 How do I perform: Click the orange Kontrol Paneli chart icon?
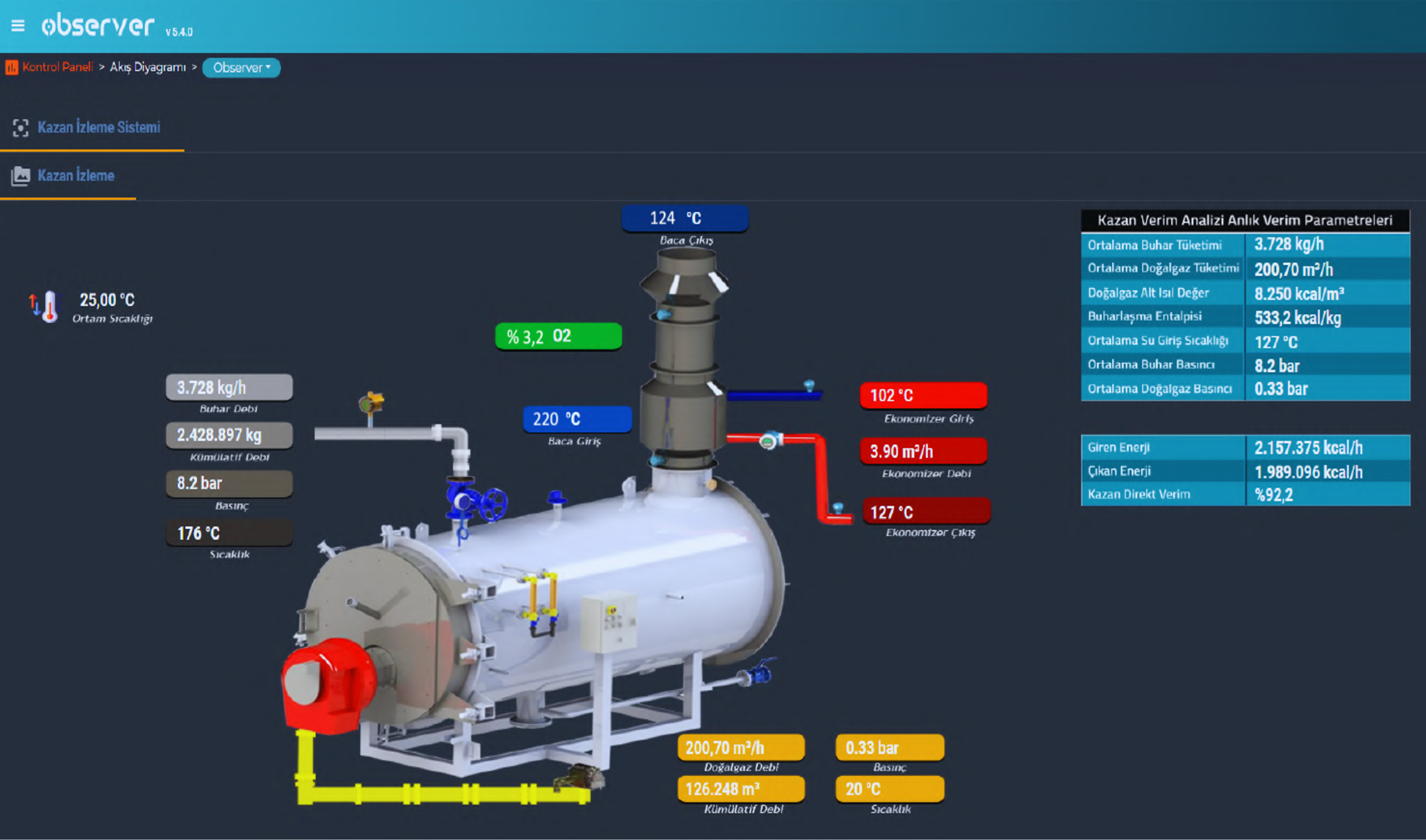click(11, 67)
